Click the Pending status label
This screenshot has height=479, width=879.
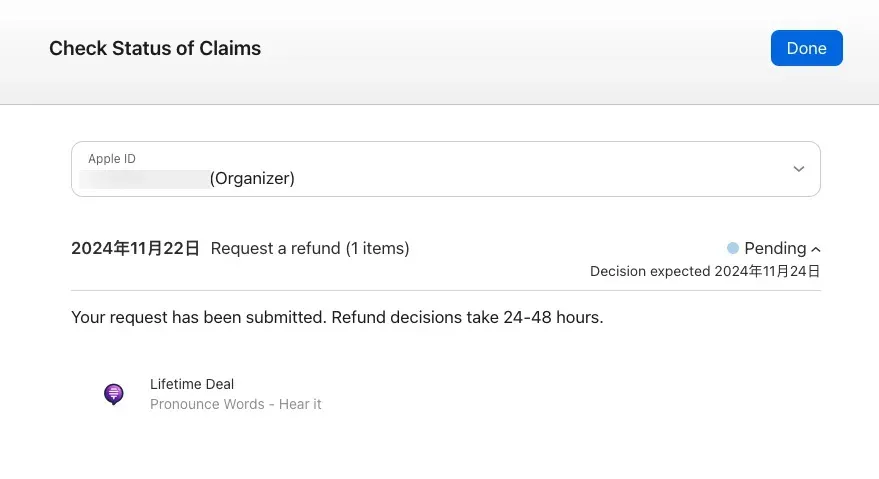click(775, 248)
